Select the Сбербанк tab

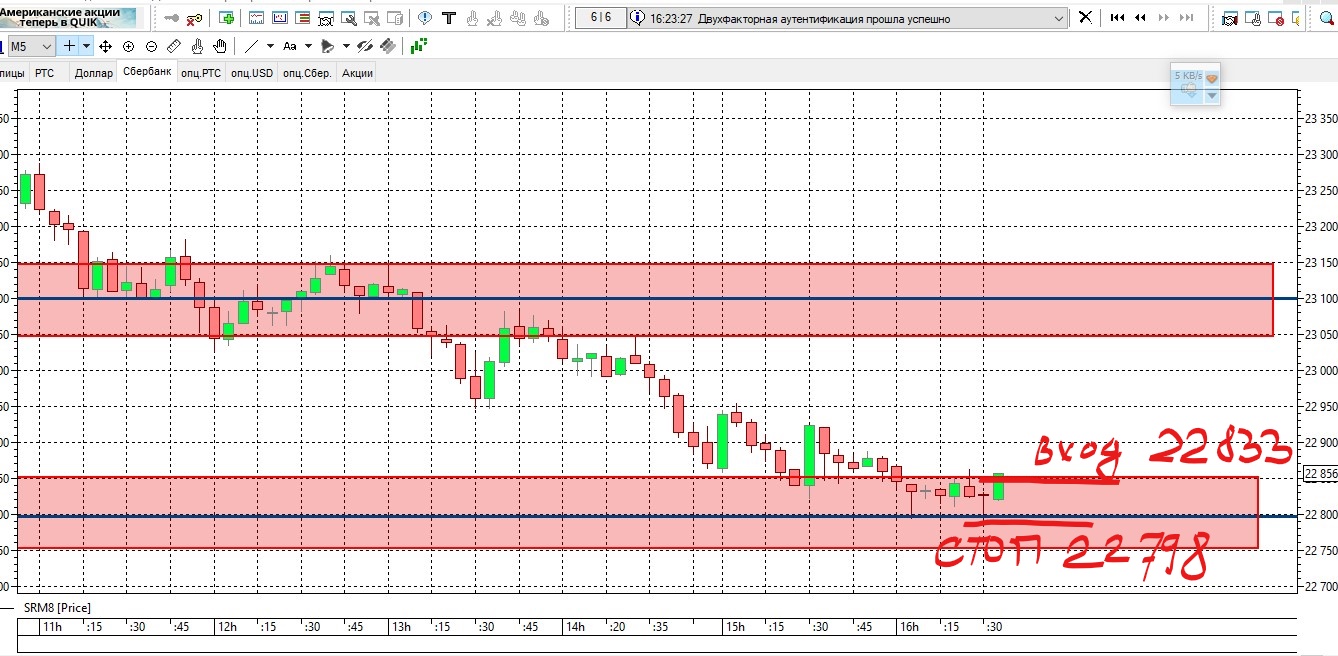[147, 72]
